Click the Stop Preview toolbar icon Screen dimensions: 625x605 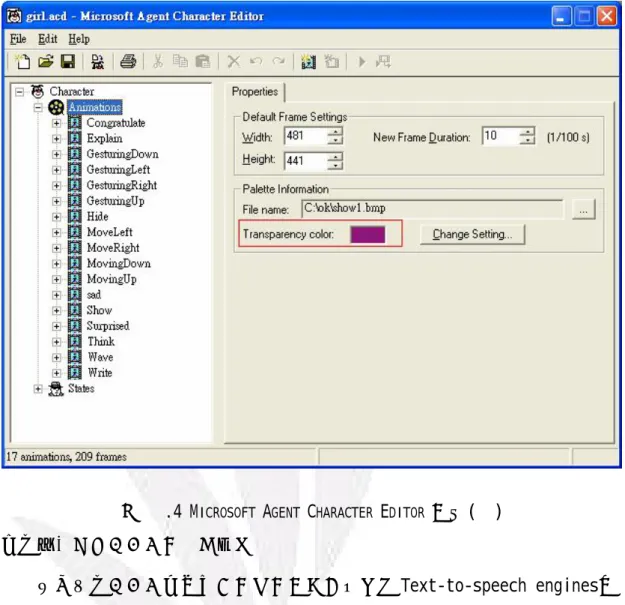tap(383, 62)
